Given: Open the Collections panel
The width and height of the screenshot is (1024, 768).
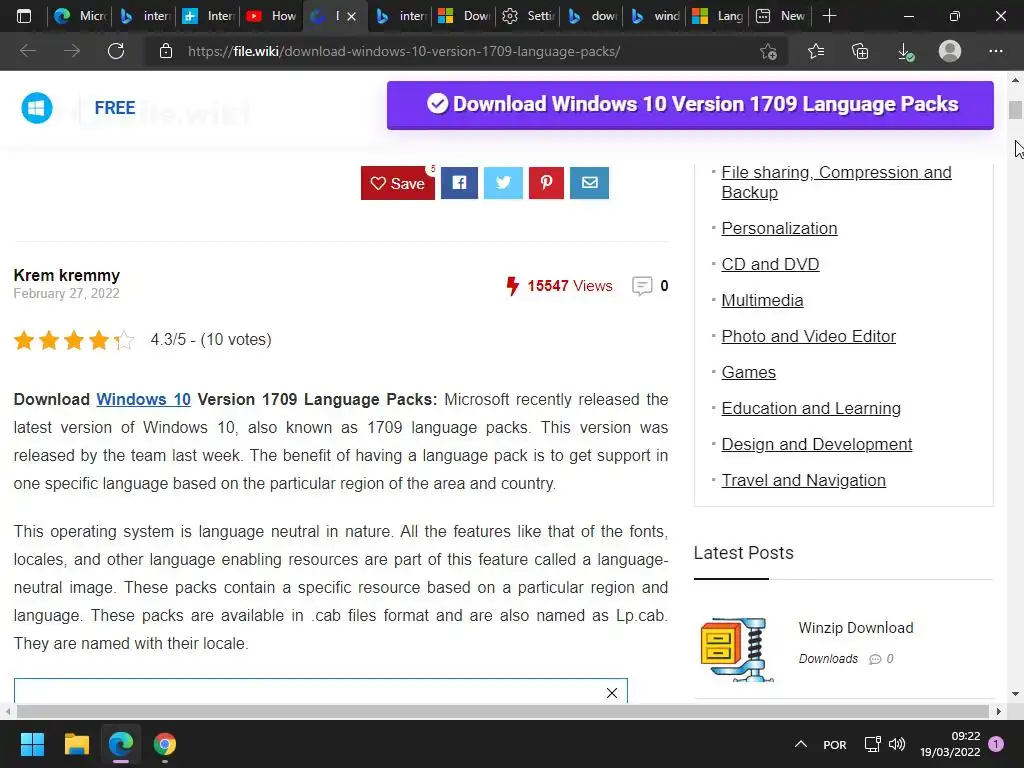Looking at the screenshot, I should 860,51.
